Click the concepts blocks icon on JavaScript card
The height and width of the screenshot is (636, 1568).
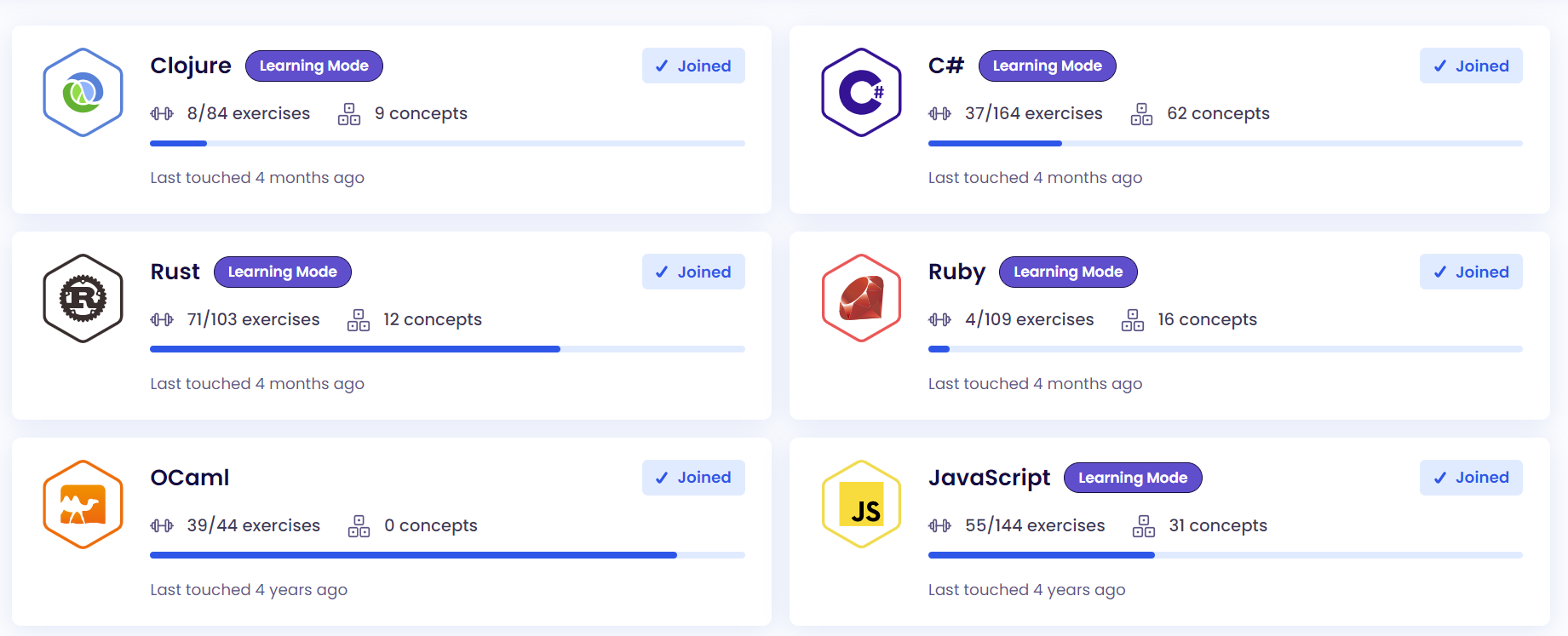tap(1144, 525)
